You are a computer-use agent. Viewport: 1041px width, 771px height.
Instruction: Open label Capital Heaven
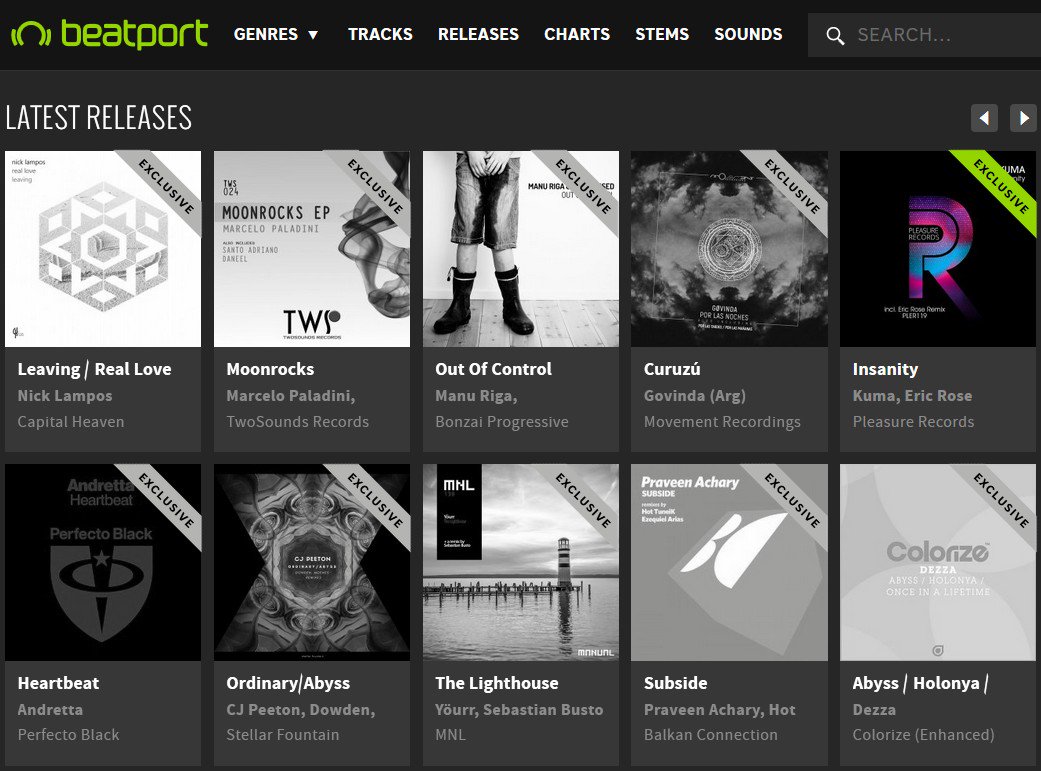coord(71,422)
